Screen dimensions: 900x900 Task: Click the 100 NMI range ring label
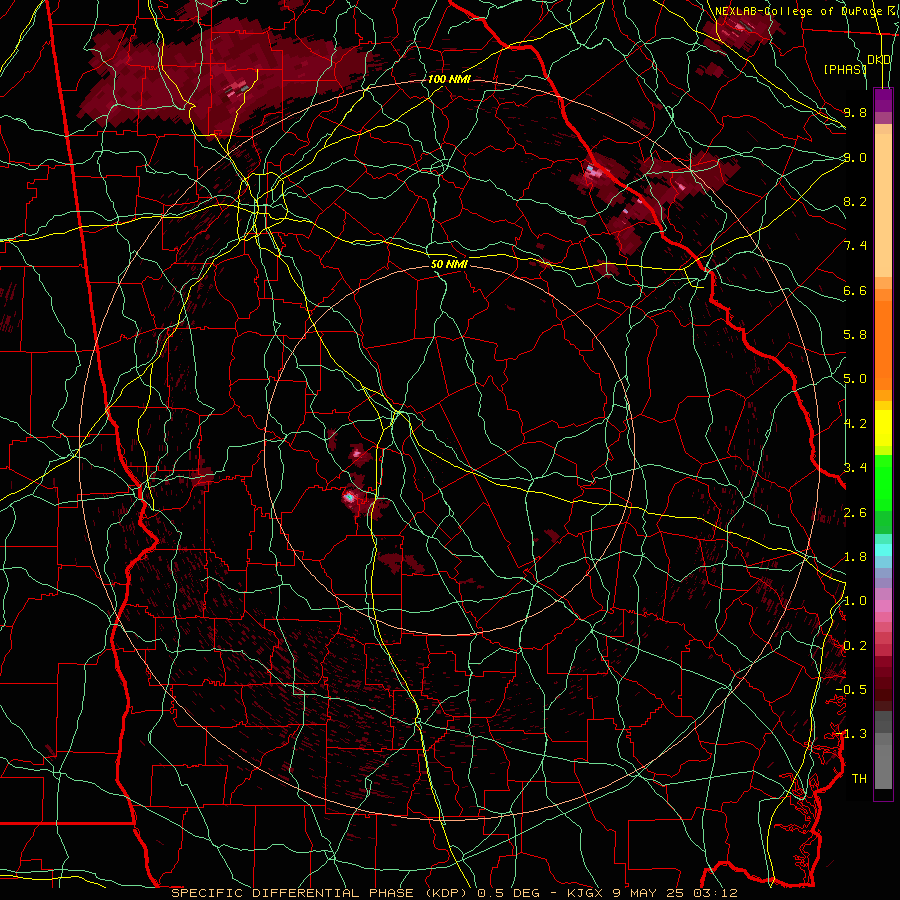[x=449, y=79]
